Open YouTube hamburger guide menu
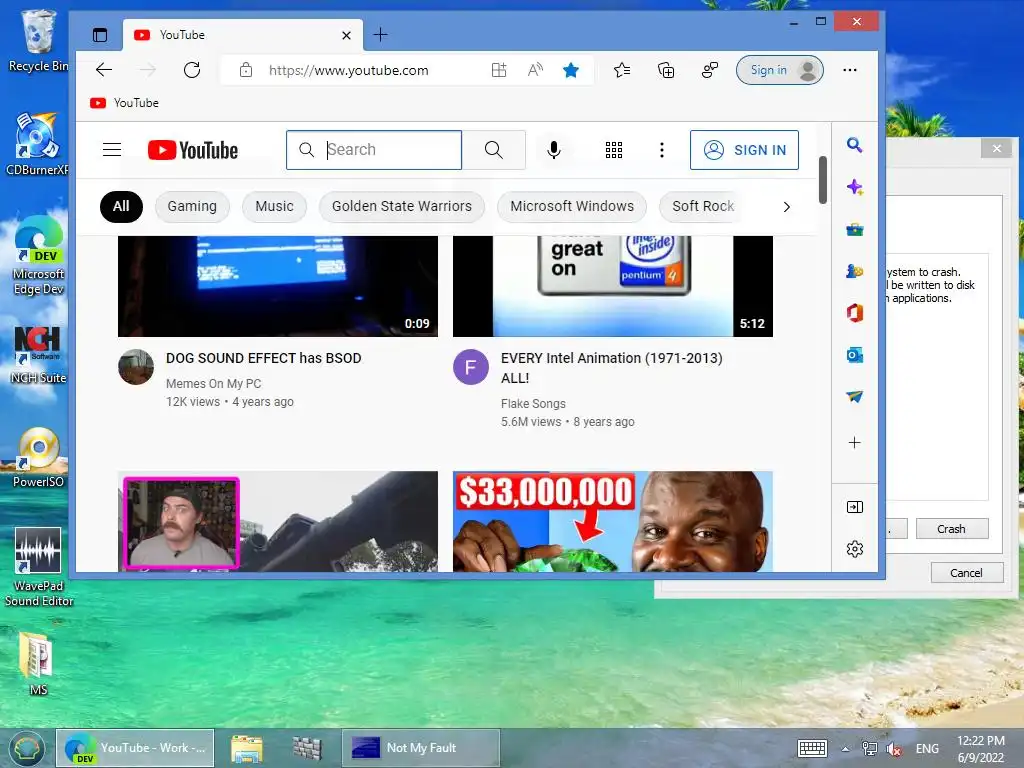The height and width of the screenshot is (768, 1024). [112, 150]
